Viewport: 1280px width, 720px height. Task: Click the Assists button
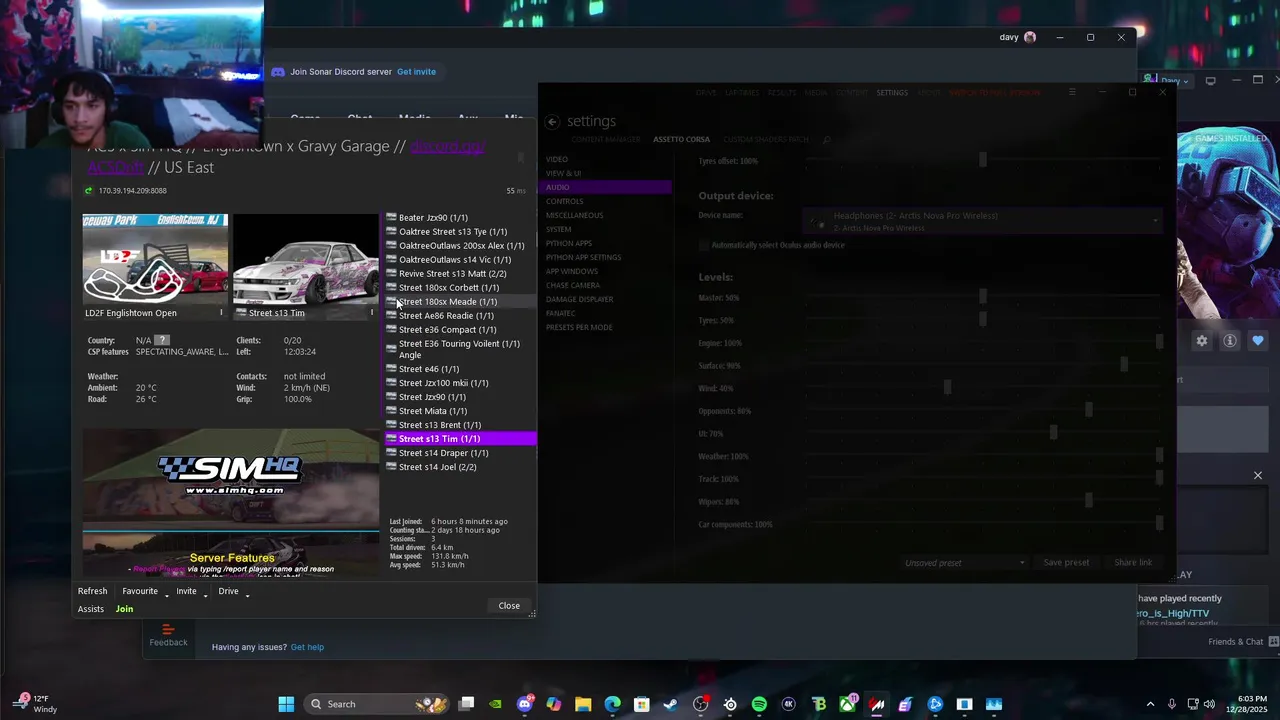[91, 609]
